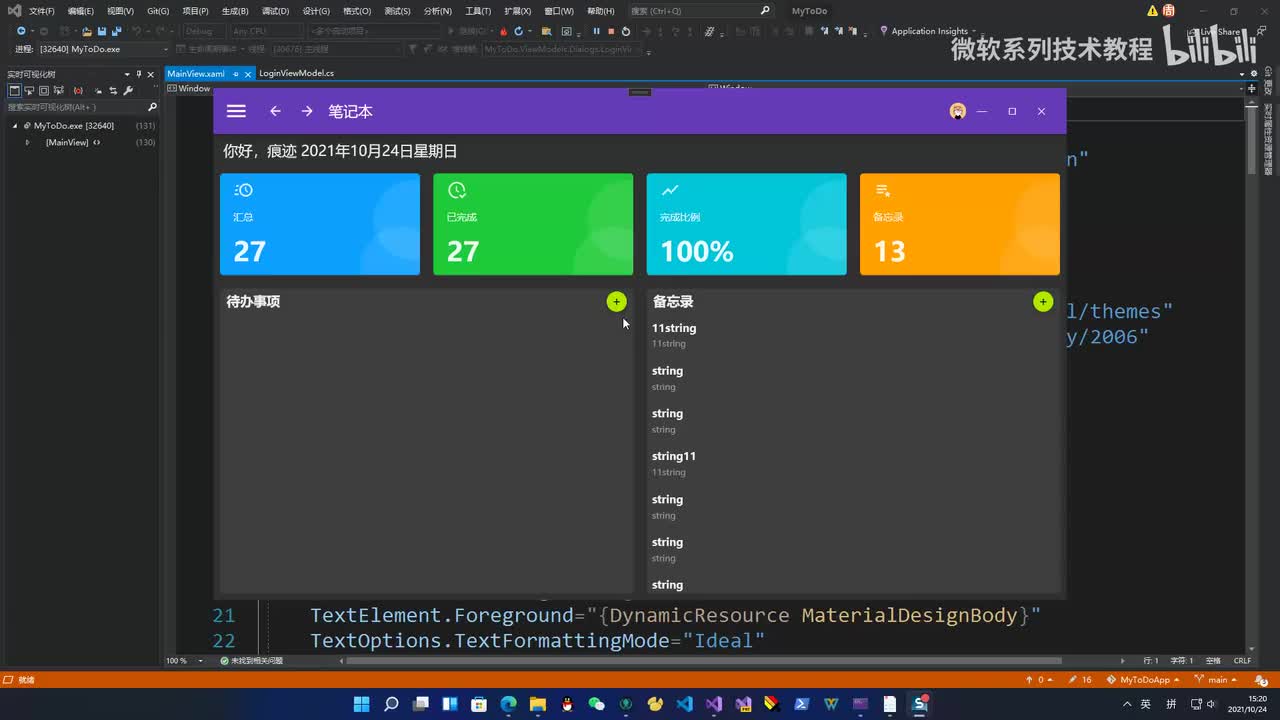The height and width of the screenshot is (720, 1280).
Task: Open the MyToDoApp repository selector
Action: (x=1142, y=680)
